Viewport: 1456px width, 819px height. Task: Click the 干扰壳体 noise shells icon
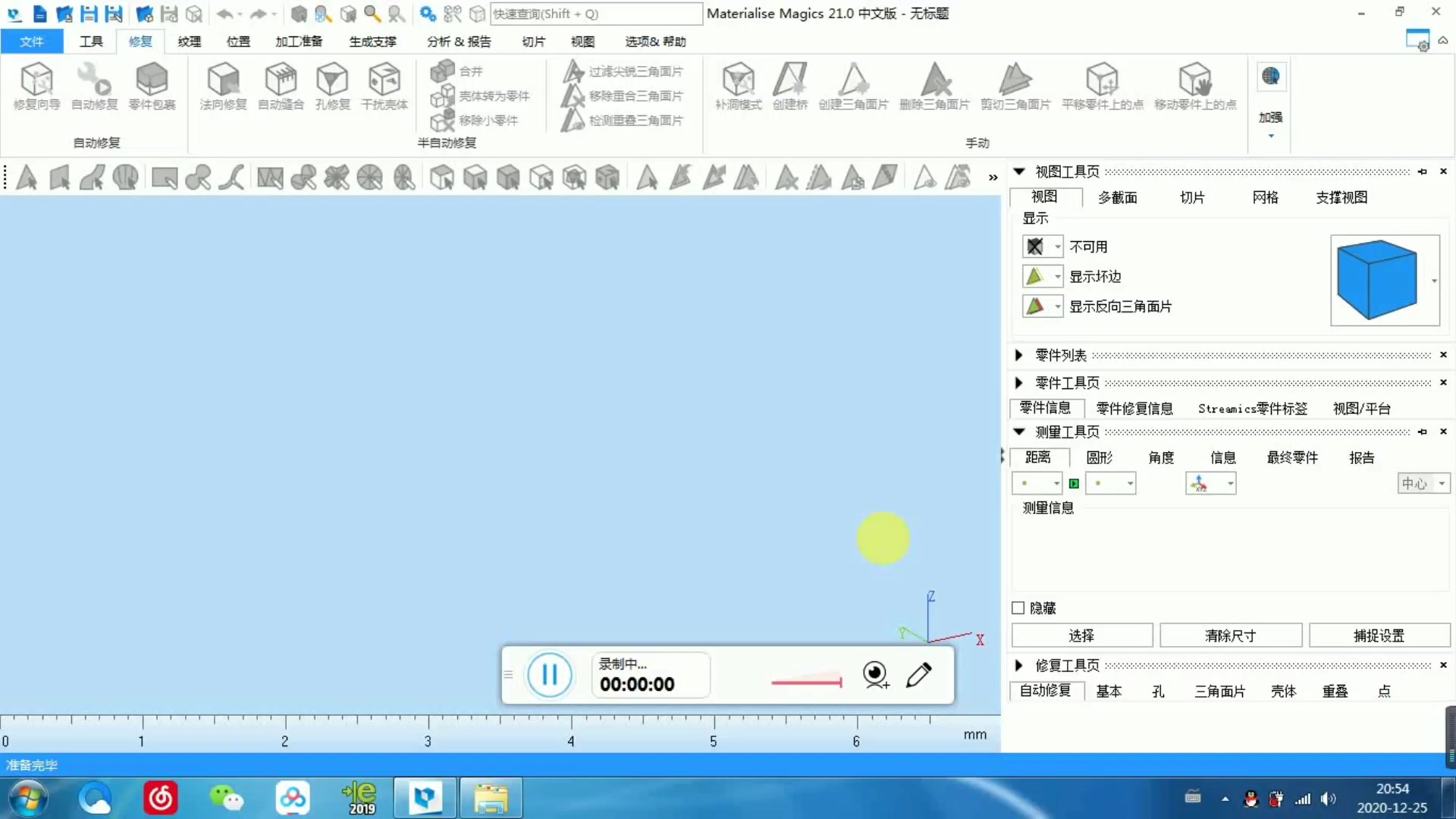384,86
